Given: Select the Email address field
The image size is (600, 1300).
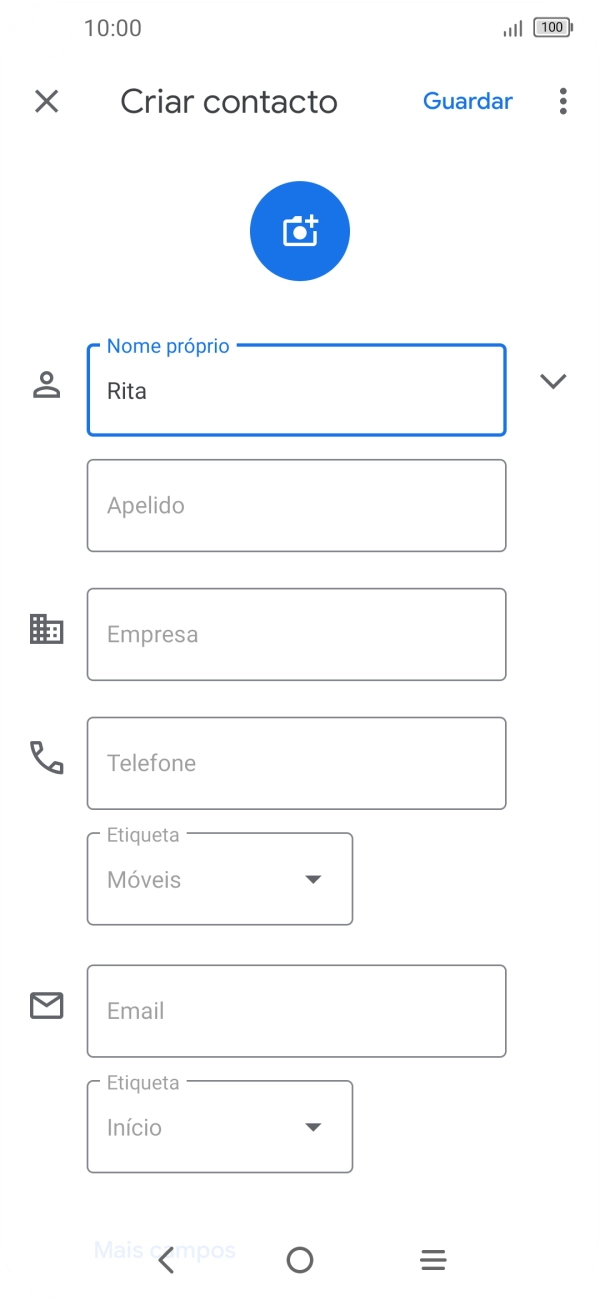Looking at the screenshot, I should click(296, 1011).
